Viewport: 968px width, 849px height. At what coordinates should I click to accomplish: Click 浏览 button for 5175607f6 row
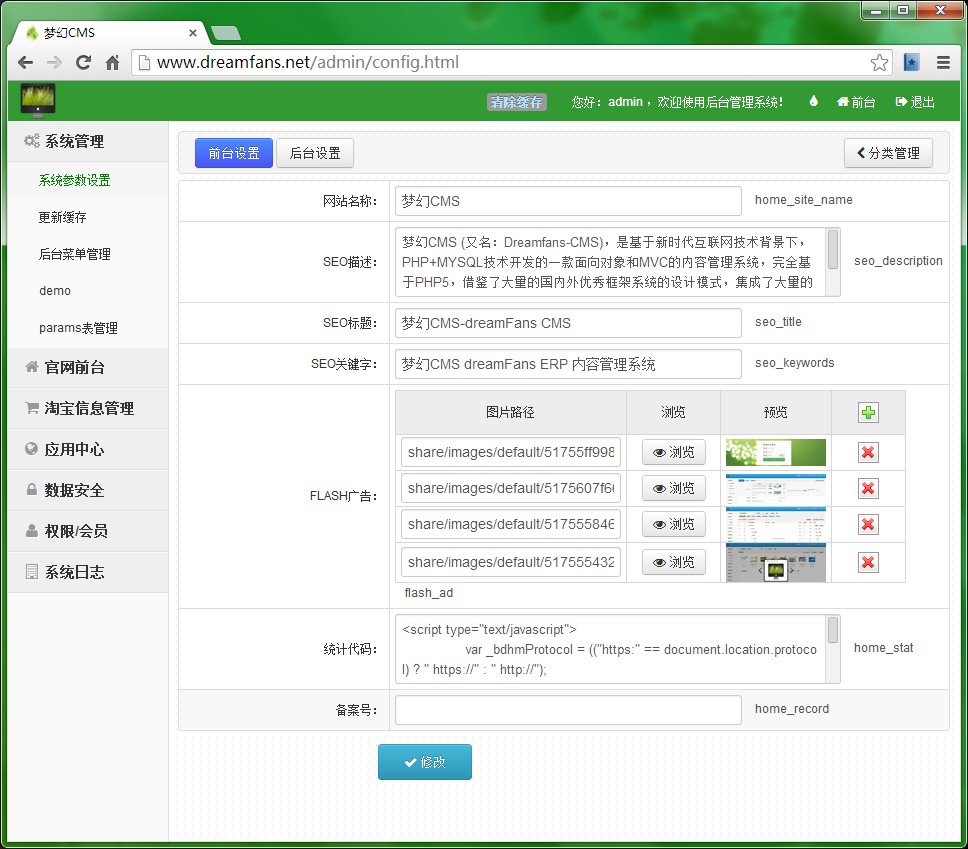674,488
